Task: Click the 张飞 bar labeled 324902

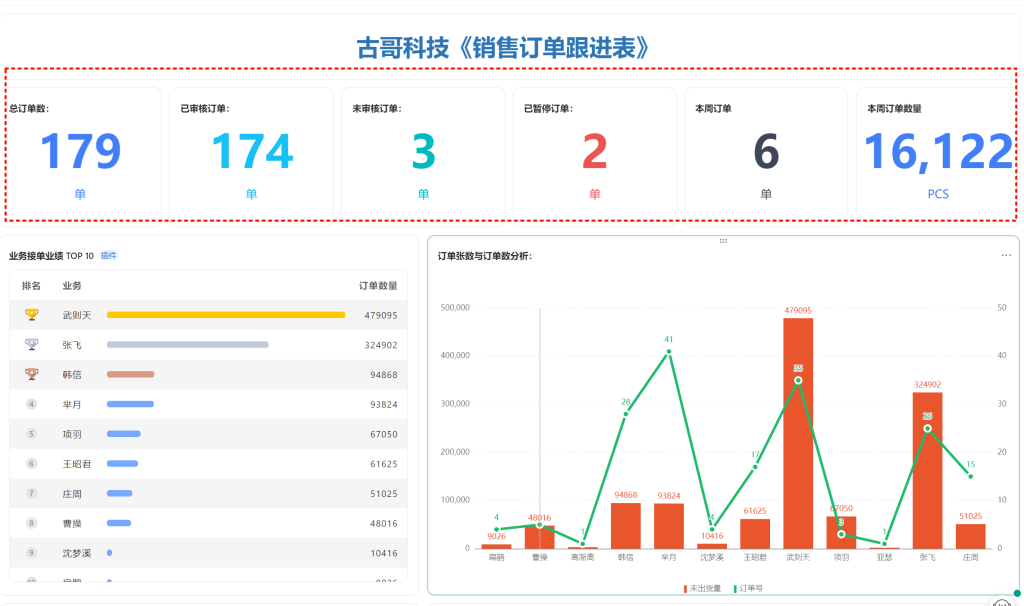Action: click(927, 470)
